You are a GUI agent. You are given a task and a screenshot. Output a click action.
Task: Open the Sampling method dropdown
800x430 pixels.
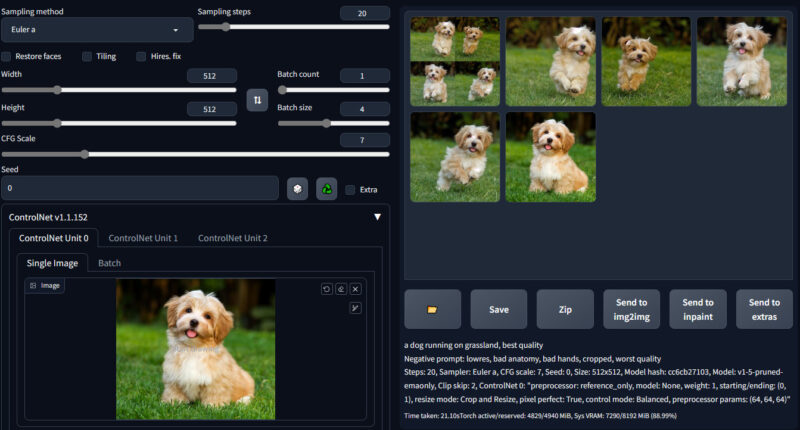(97, 30)
